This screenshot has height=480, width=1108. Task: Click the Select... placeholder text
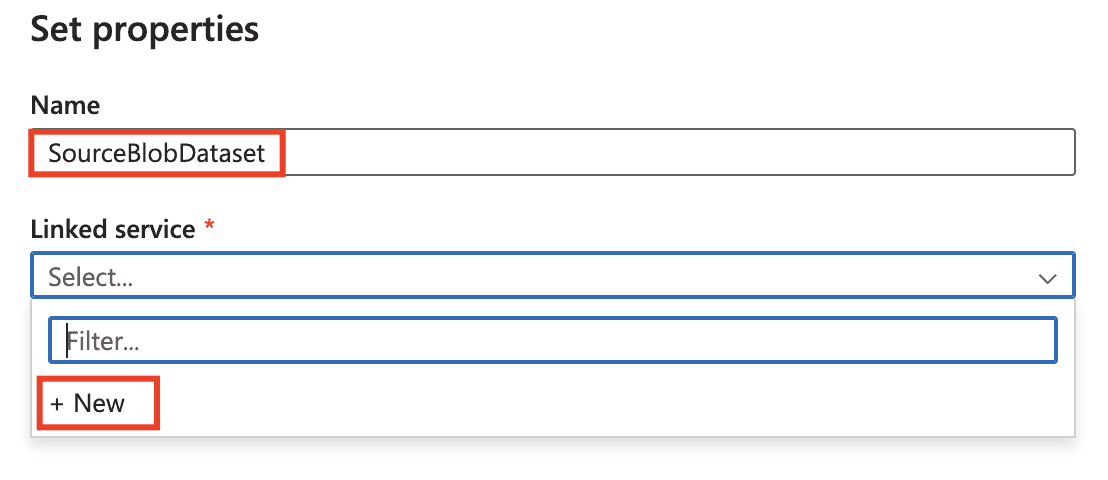pyautogui.click(x=91, y=278)
